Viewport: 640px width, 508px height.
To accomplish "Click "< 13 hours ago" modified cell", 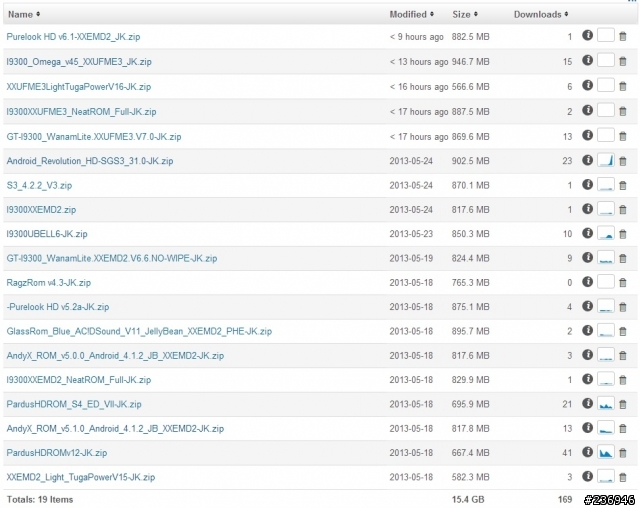I will [419, 62].
